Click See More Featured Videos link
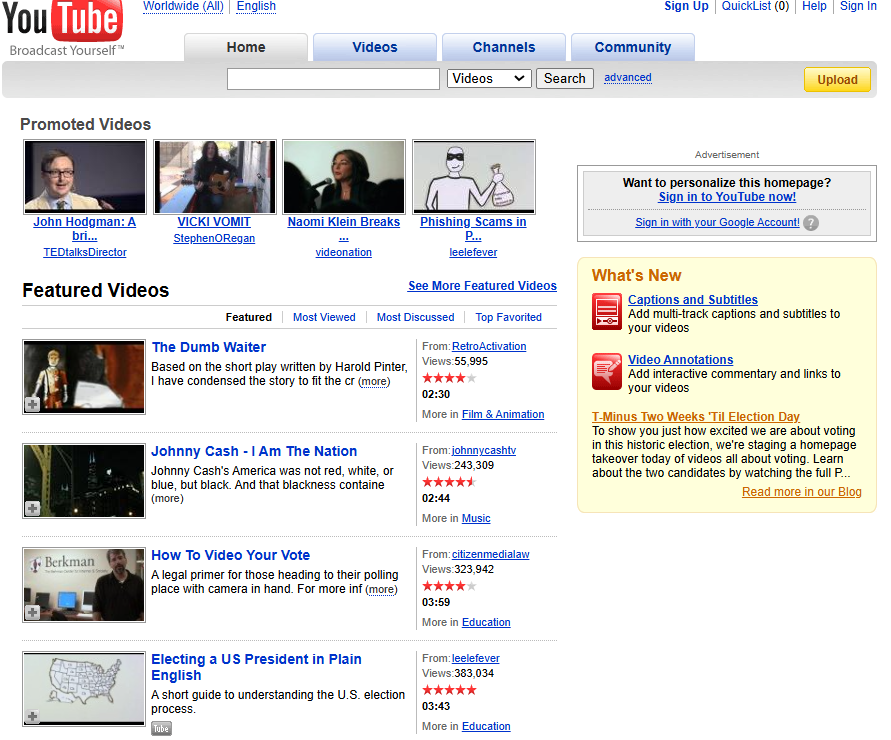This screenshot has width=891, height=740. [x=482, y=286]
